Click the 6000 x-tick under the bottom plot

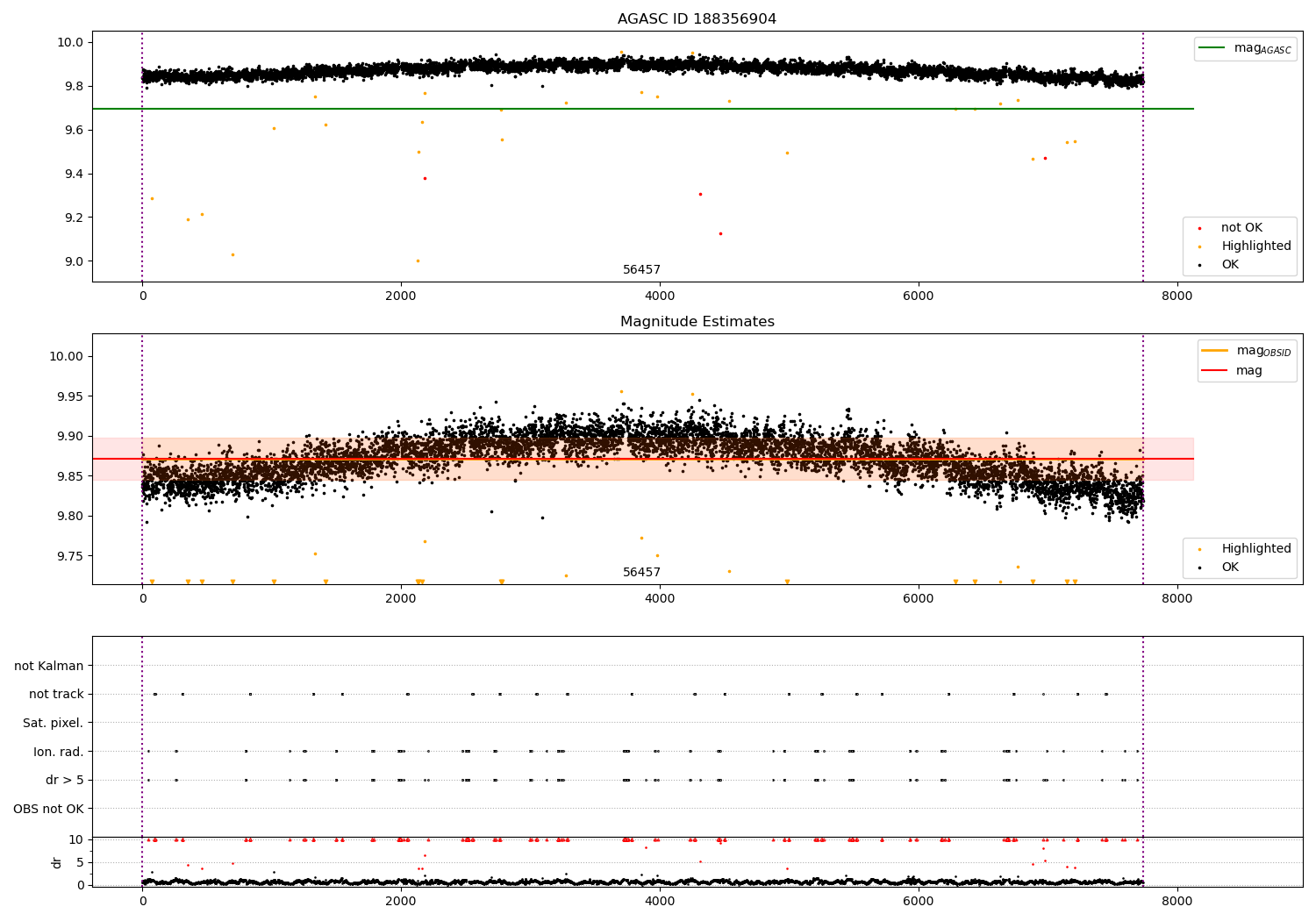[918, 901]
